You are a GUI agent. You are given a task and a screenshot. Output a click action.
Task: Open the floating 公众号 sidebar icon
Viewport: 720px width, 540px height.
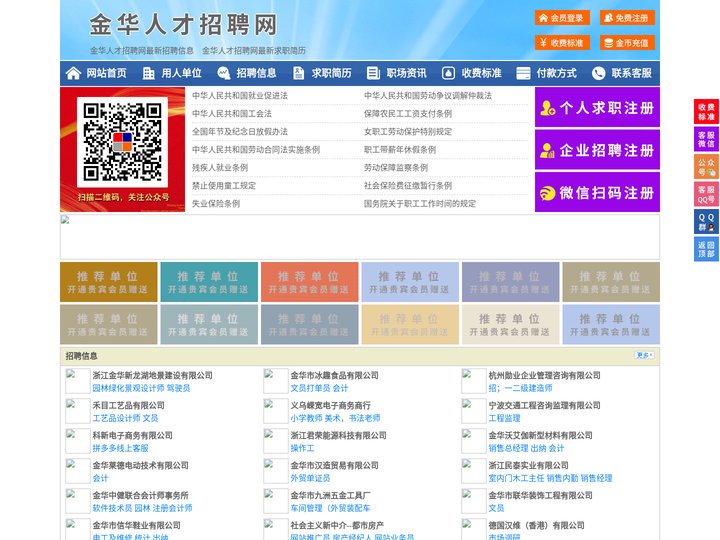(706, 167)
